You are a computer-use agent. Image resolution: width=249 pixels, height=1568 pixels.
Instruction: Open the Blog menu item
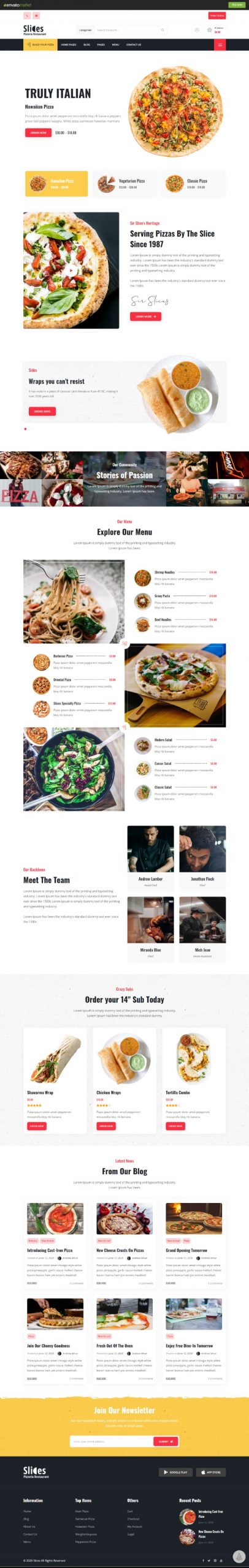click(86, 45)
